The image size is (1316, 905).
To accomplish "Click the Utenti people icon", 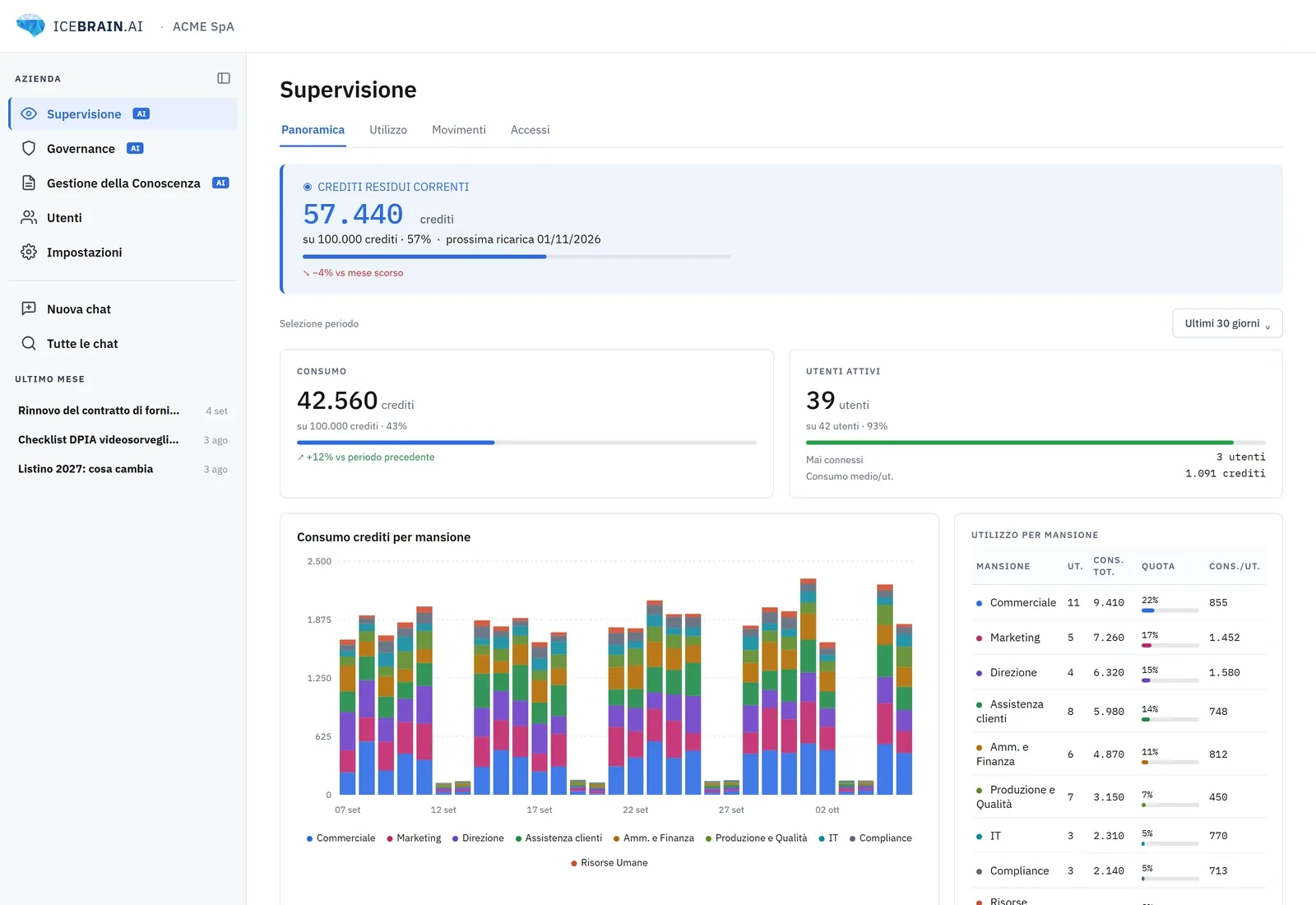I will [x=29, y=217].
